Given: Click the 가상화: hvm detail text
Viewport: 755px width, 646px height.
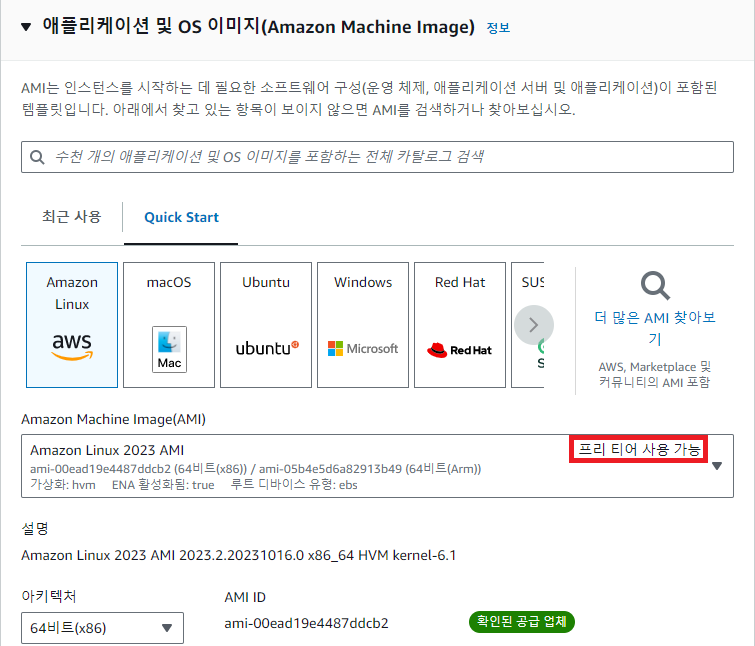Looking at the screenshot, I should pyautogui.click(x=63, y=485).
